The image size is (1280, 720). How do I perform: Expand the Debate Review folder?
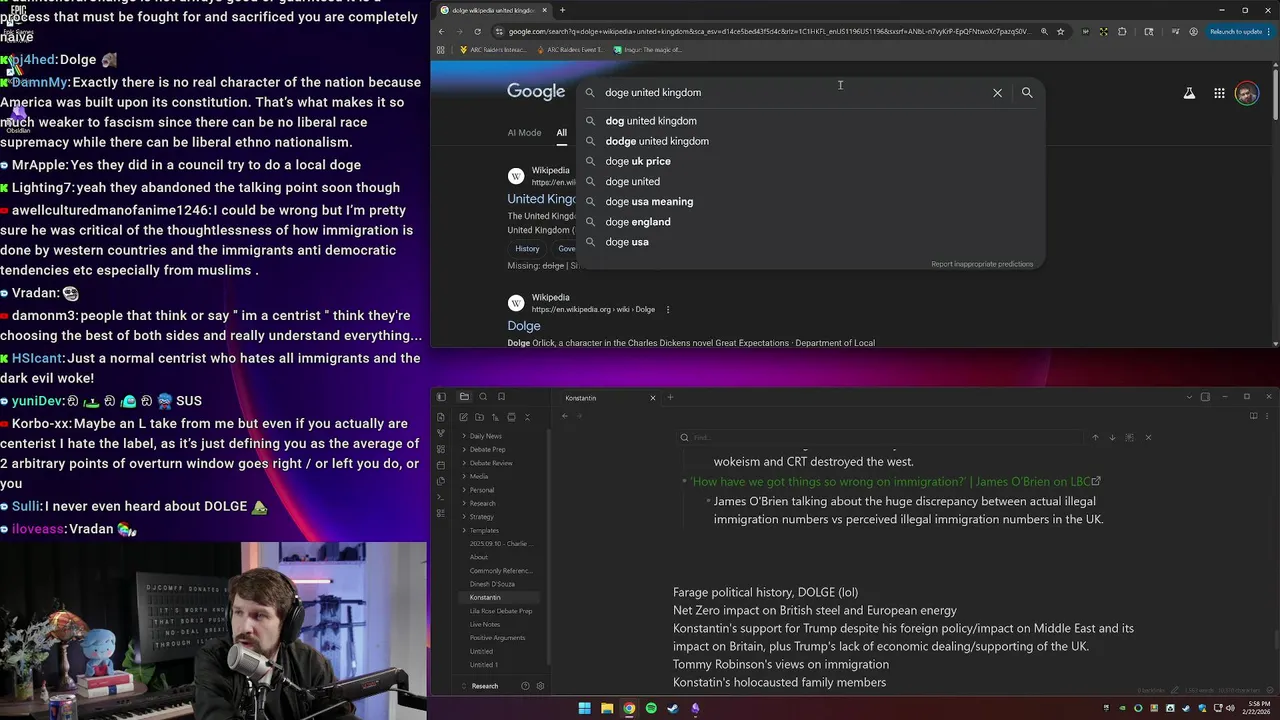point(491,463)
